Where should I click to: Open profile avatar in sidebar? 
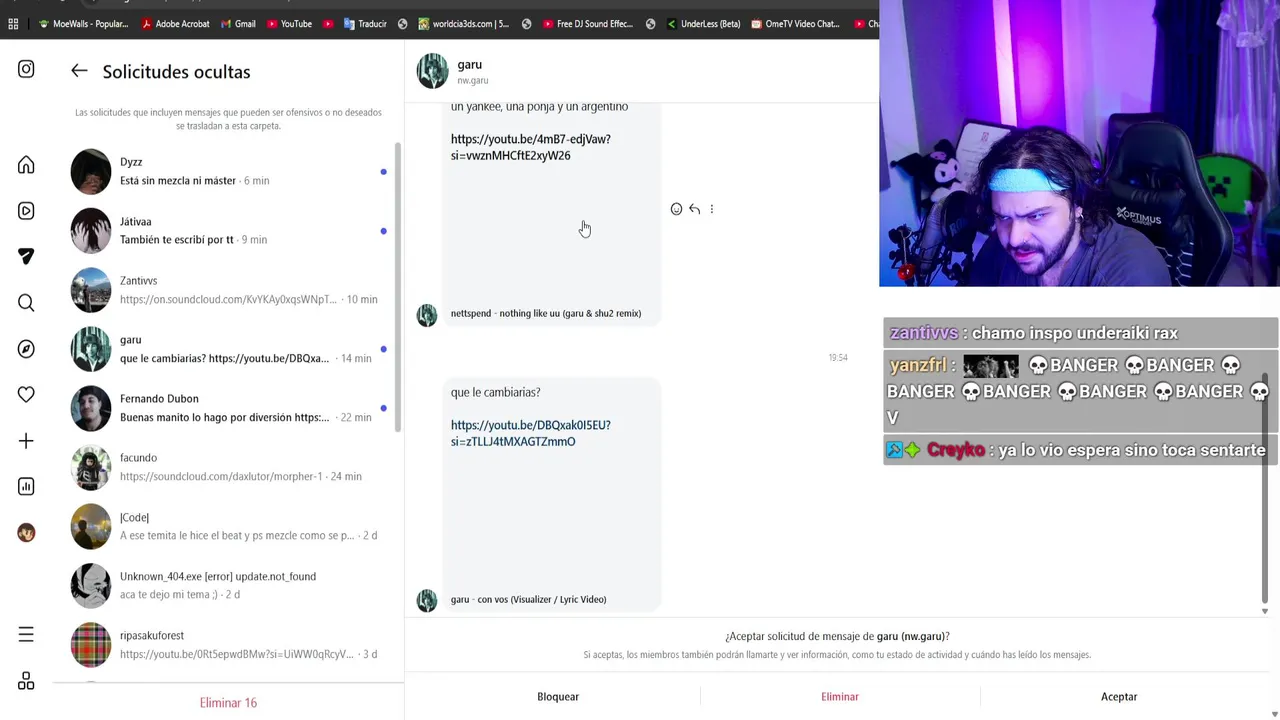[x=26, y=533]
